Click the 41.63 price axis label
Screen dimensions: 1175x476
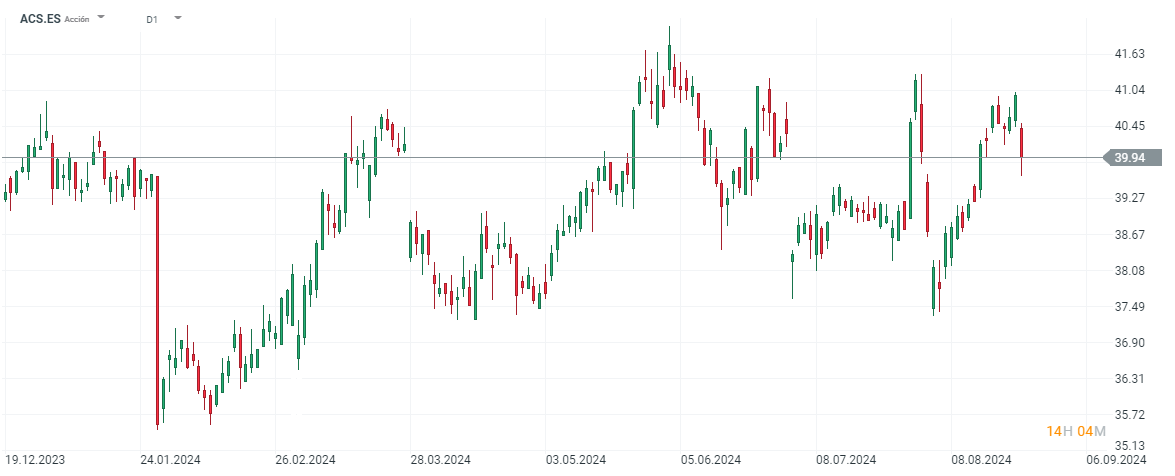point(1130,54)
